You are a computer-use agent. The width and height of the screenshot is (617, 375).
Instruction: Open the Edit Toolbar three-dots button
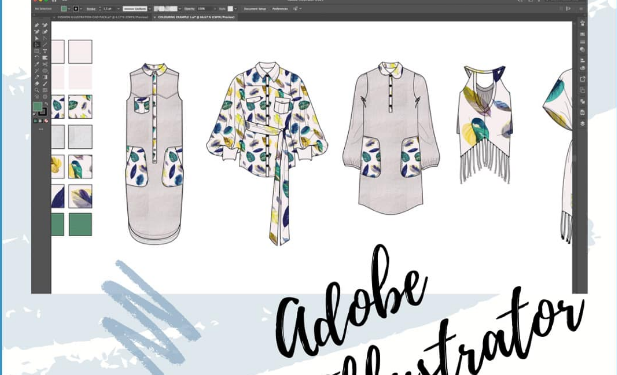41,129
